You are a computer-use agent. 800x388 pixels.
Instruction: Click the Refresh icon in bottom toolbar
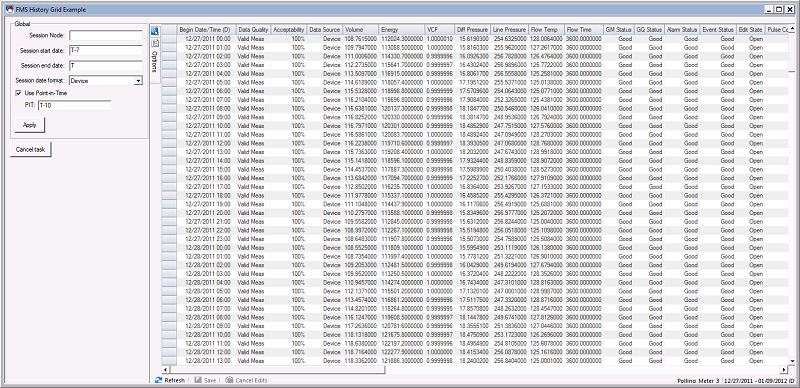point(158,380)
